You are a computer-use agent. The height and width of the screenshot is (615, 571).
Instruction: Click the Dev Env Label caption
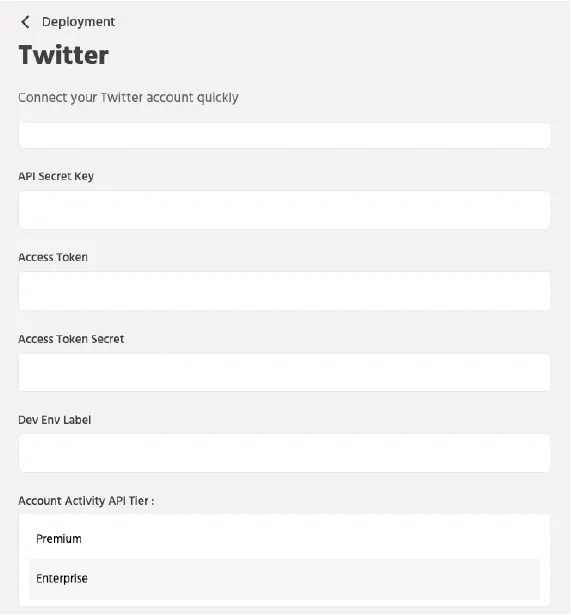[x=55, y=420]
